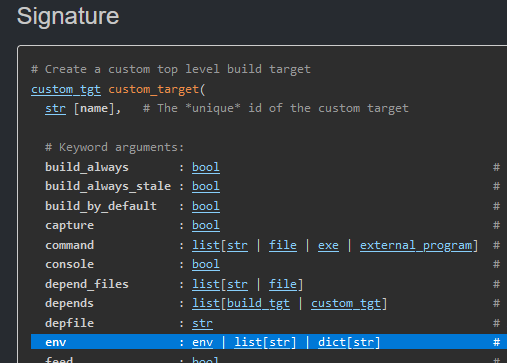The width and height of the screenshot is (507, 363).
Task: Open file link in command row
Action: pos(283,245)
